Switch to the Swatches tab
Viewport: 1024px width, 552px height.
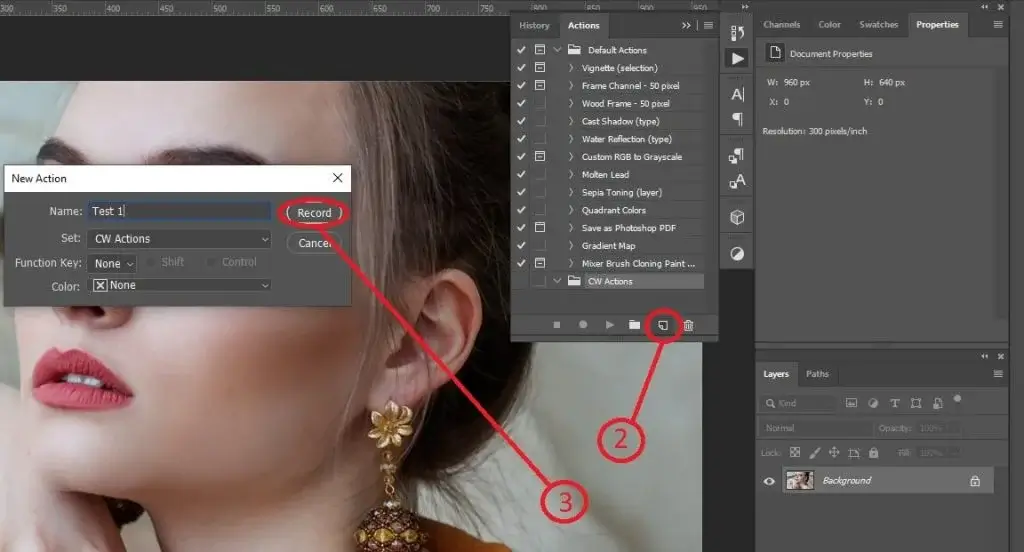878,24
